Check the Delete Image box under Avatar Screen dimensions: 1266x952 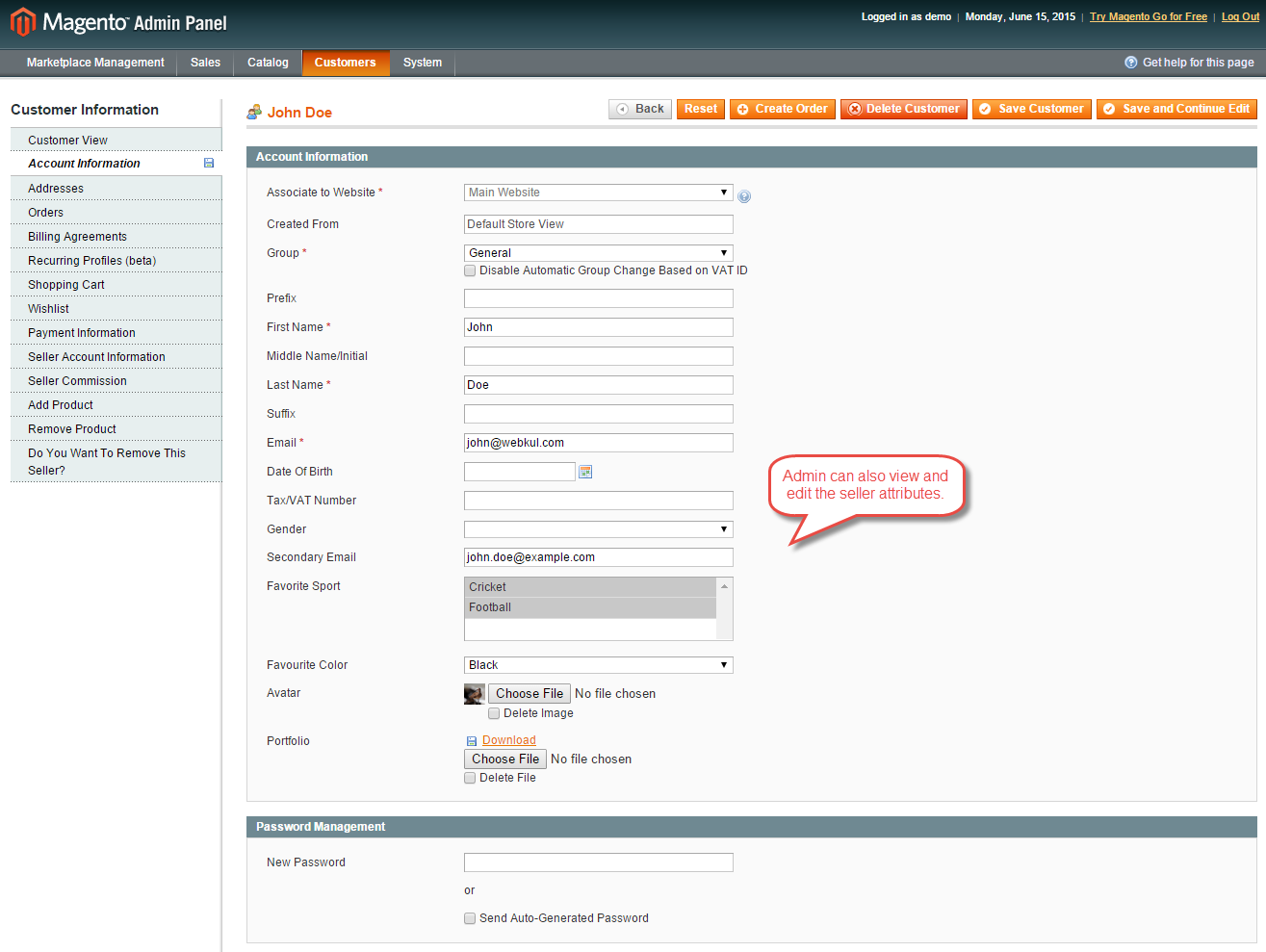[494, 712]
